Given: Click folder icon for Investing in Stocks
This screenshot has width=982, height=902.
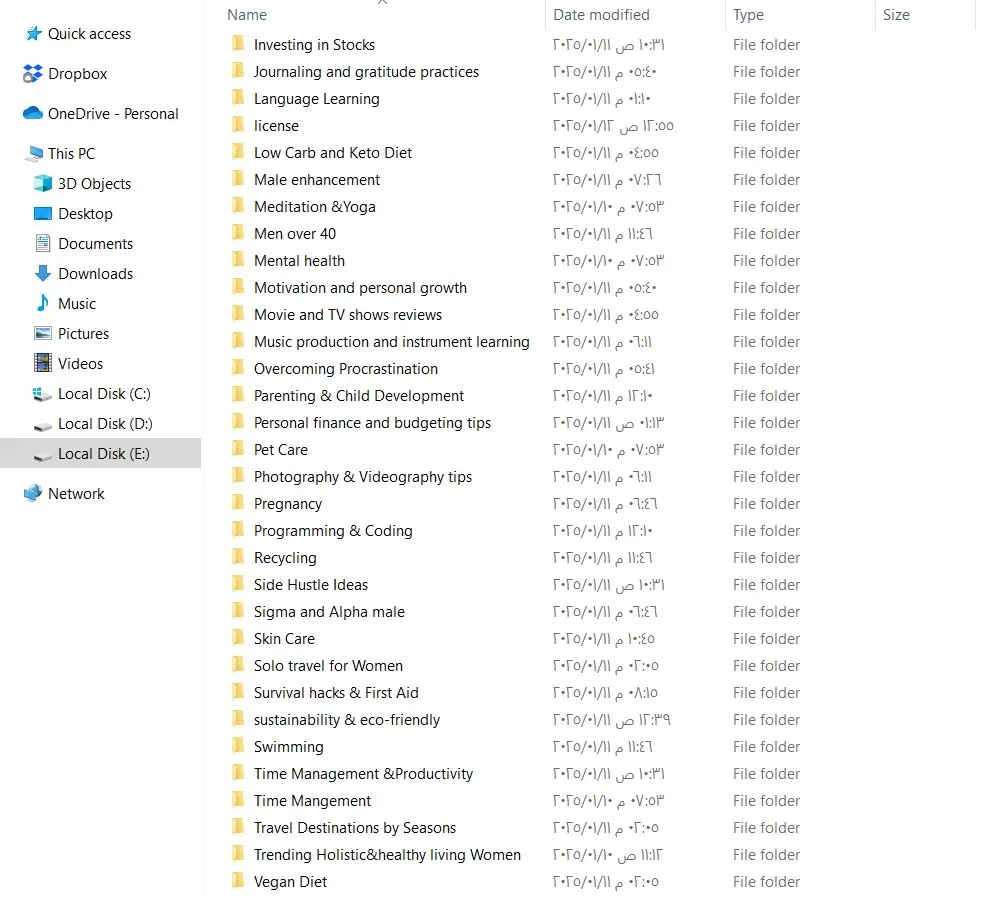Looking at the screenshot, I should pos(238,44).
